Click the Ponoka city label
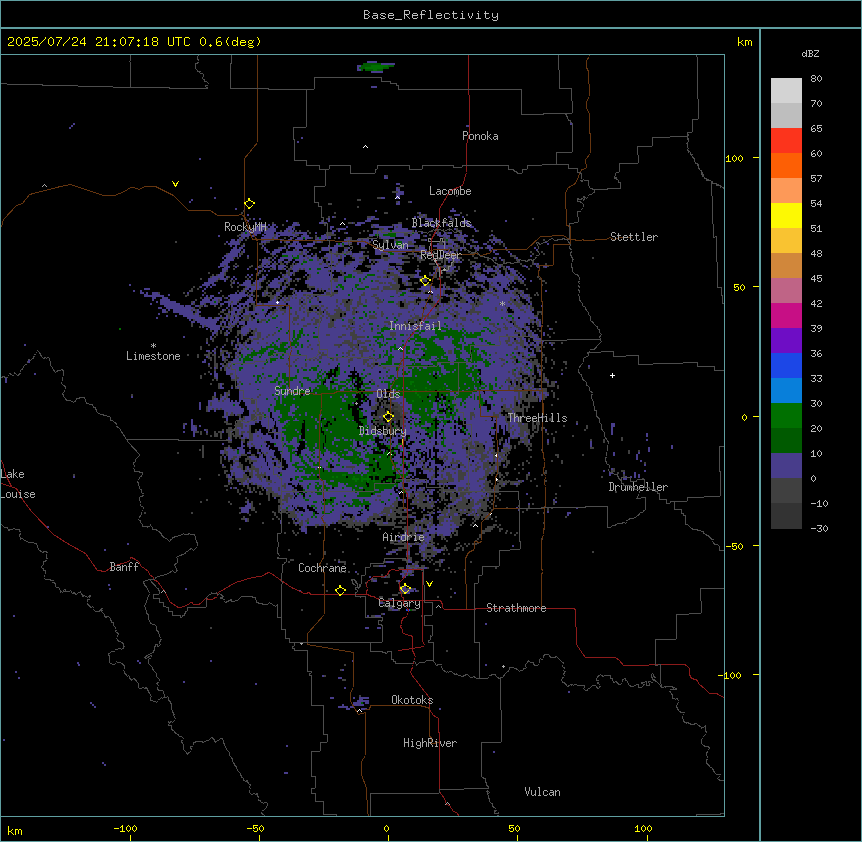This screenshot has height=842, width=862. 480,136
